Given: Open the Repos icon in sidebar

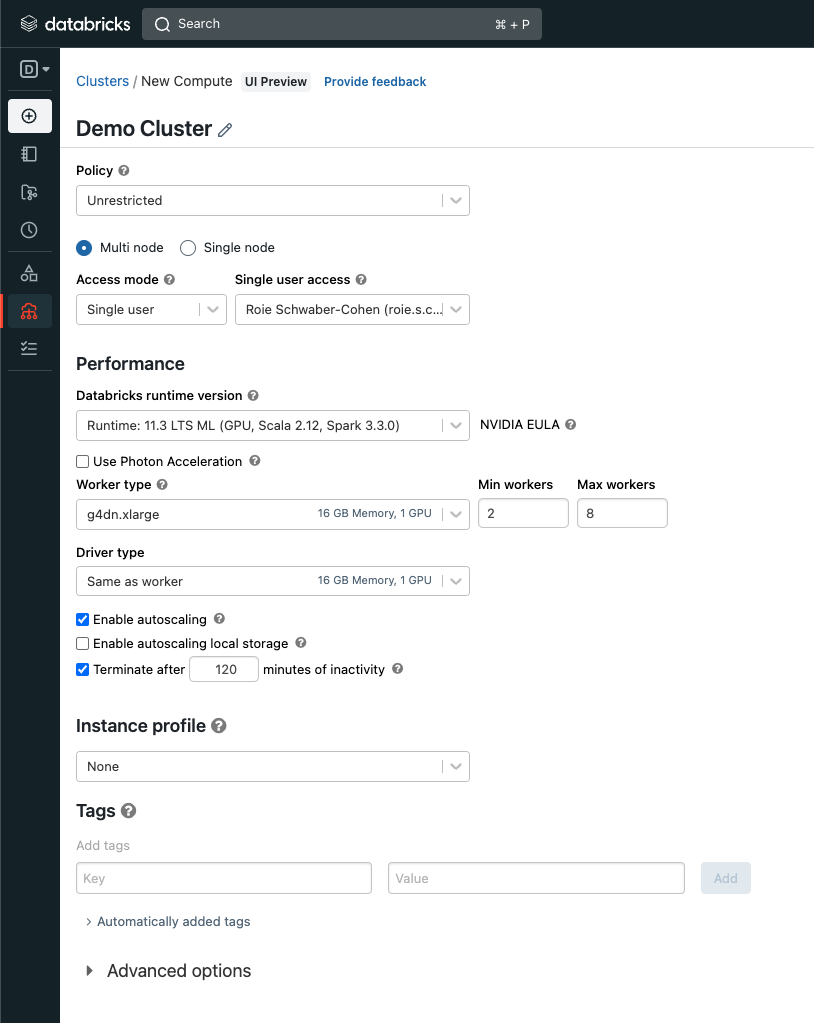Looking at the screenshot, I should click(29, 192).
